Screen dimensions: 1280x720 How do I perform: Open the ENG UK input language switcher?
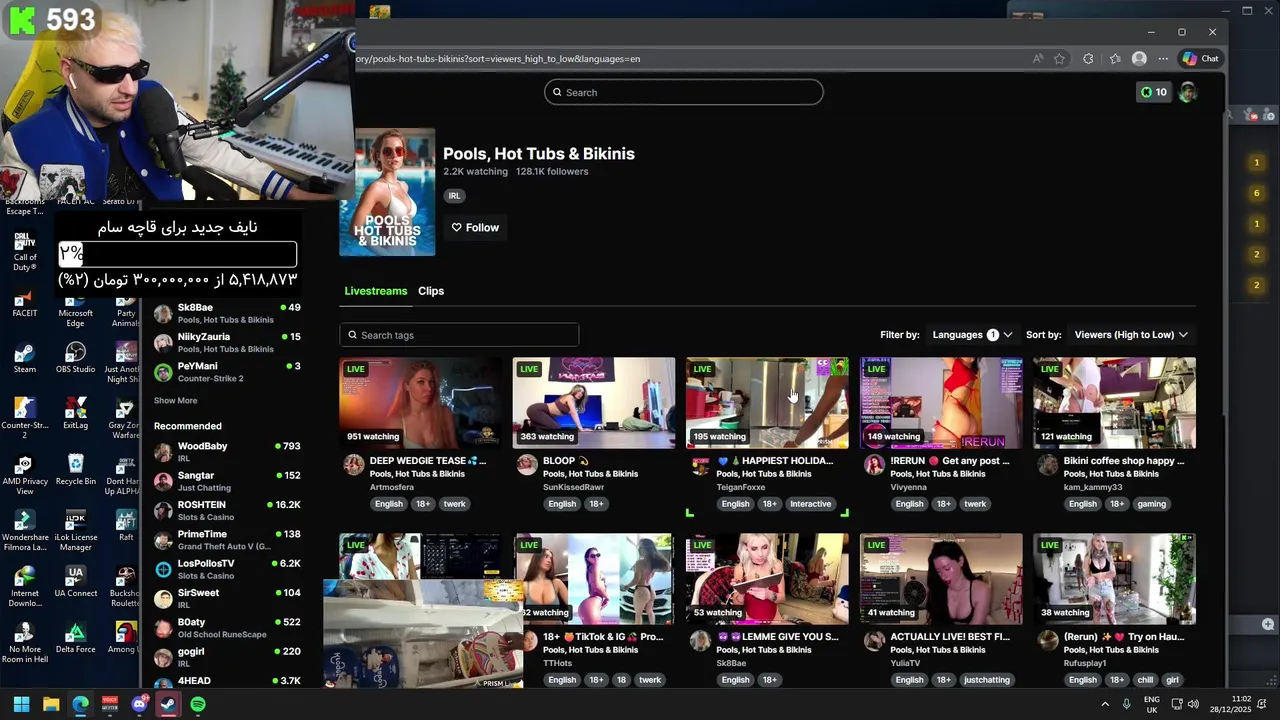1151,704
